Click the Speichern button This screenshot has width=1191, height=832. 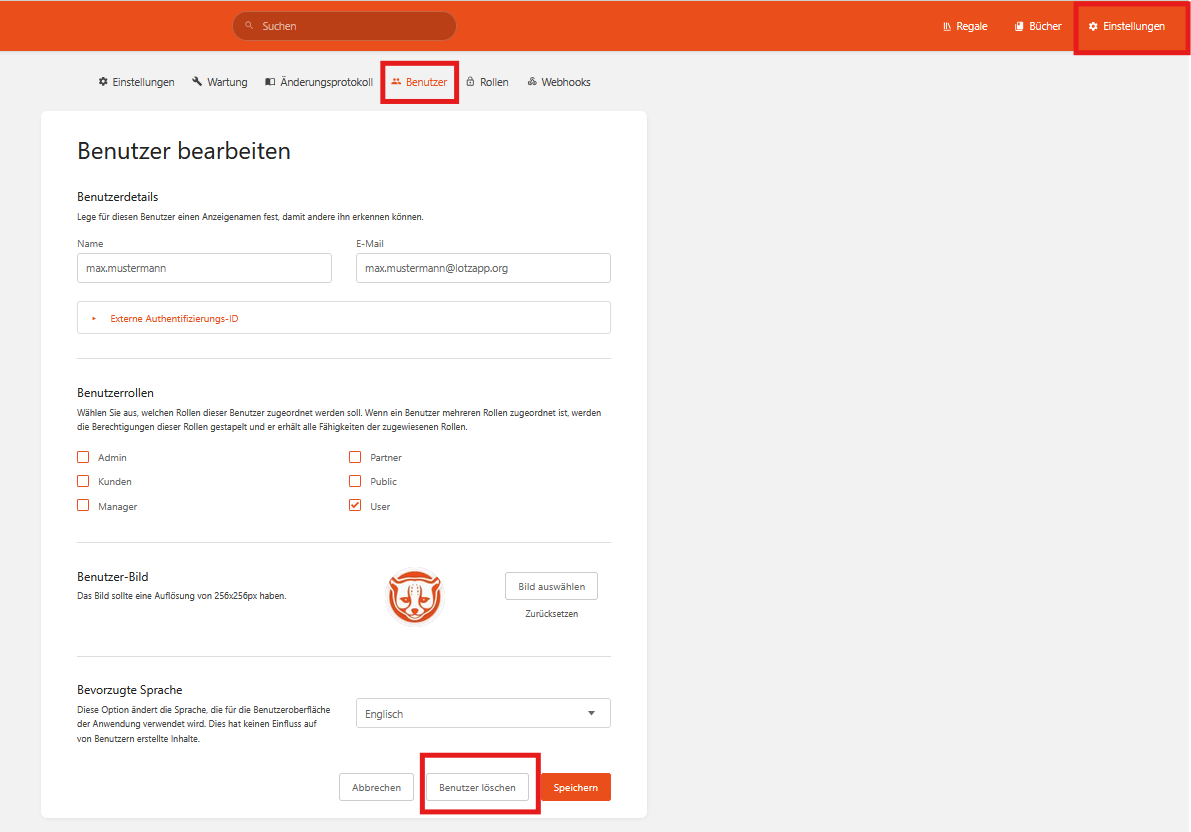[x=575, y=788]
